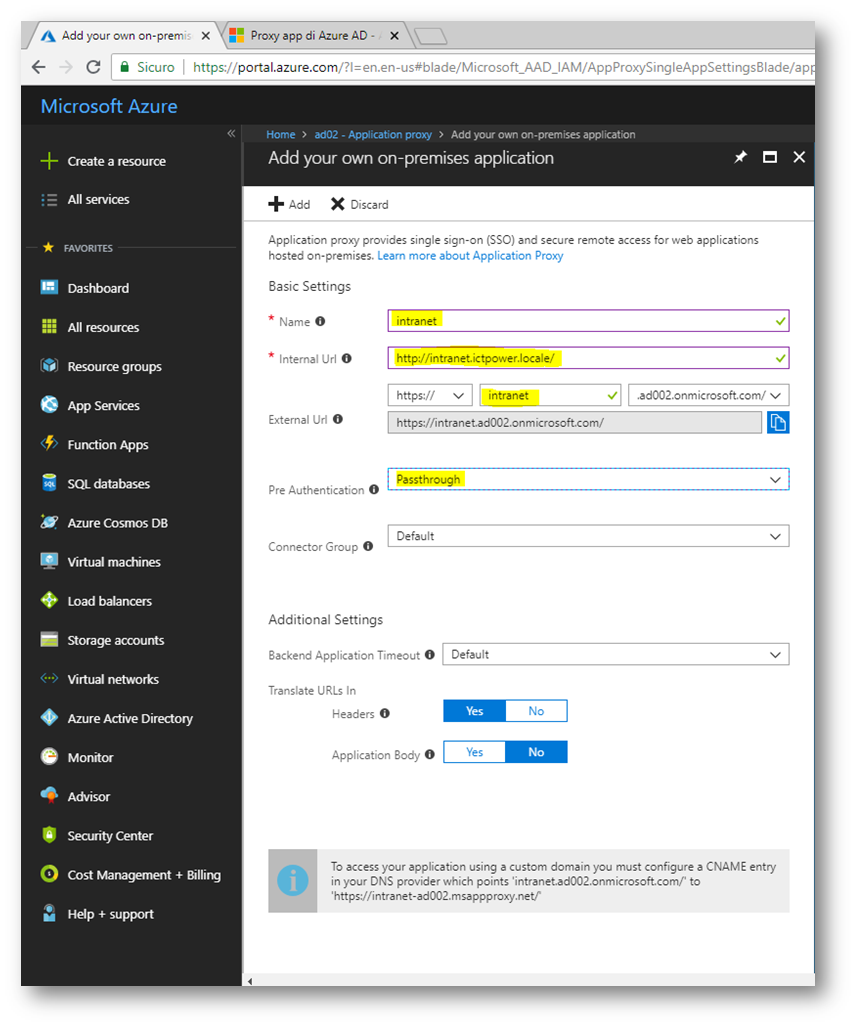Click the Add button in toolbar
The image size is (857, 1028).
point(289,205)
